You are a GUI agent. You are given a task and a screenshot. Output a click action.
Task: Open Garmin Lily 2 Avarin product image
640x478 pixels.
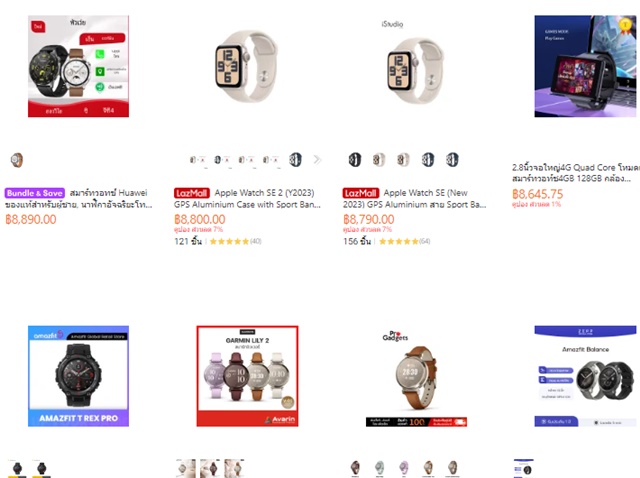pos(247,376)
